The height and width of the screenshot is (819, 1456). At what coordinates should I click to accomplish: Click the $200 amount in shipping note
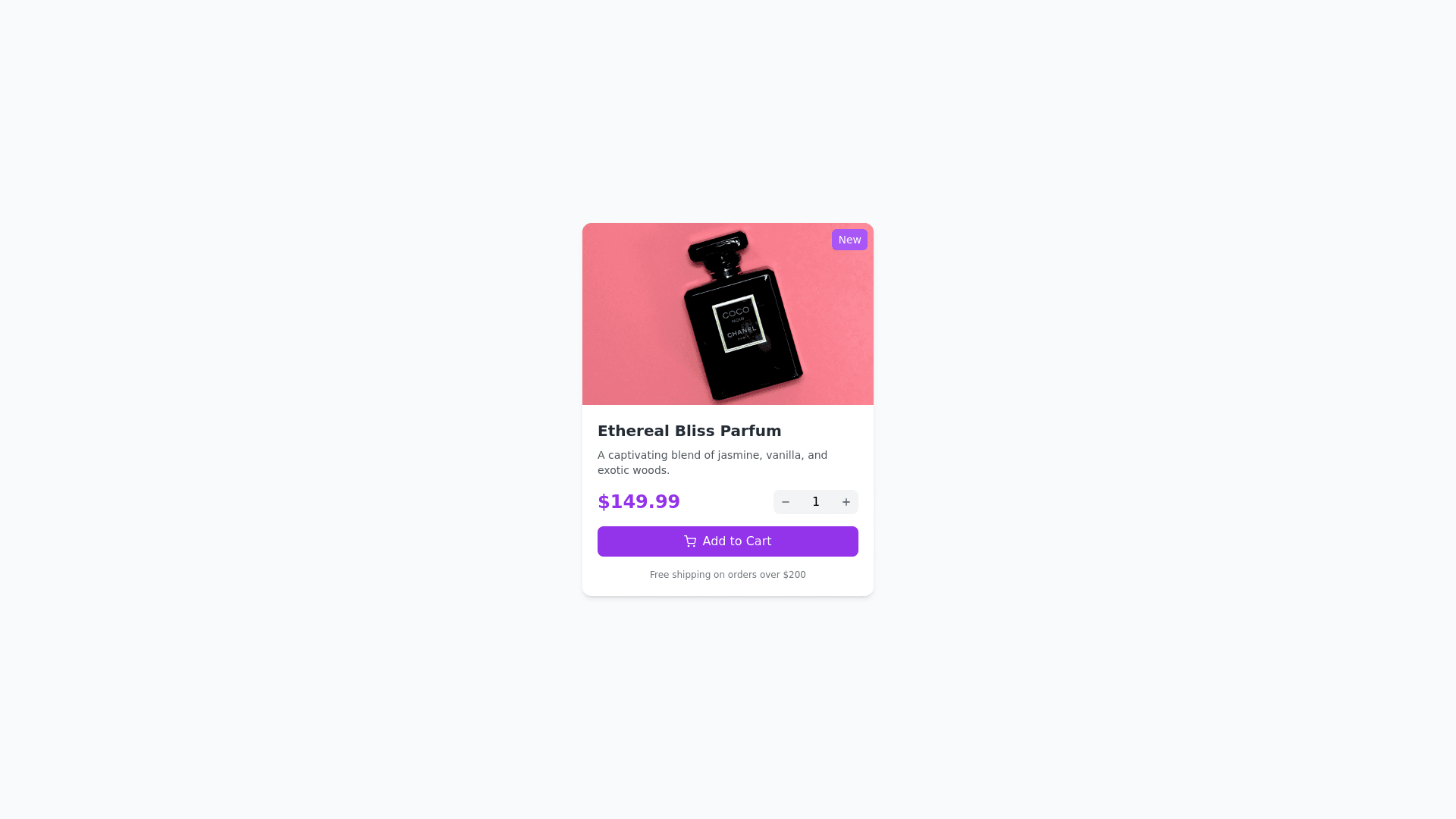click(x=794, y=575)
